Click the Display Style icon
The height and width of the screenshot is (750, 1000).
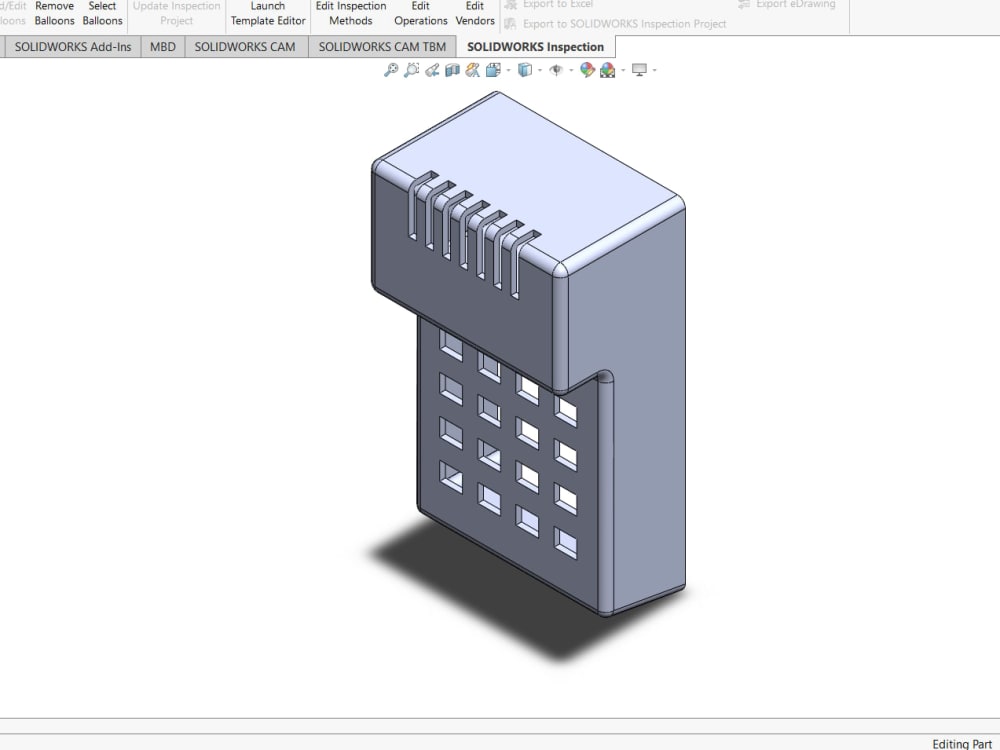coord(526,70)
